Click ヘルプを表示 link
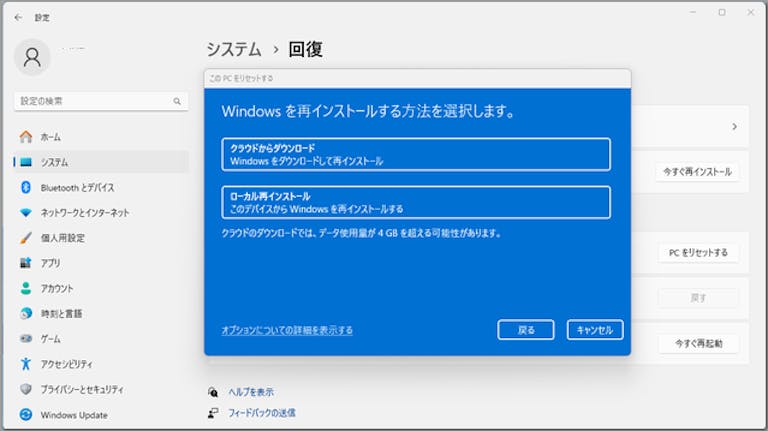 pos(251,392)
